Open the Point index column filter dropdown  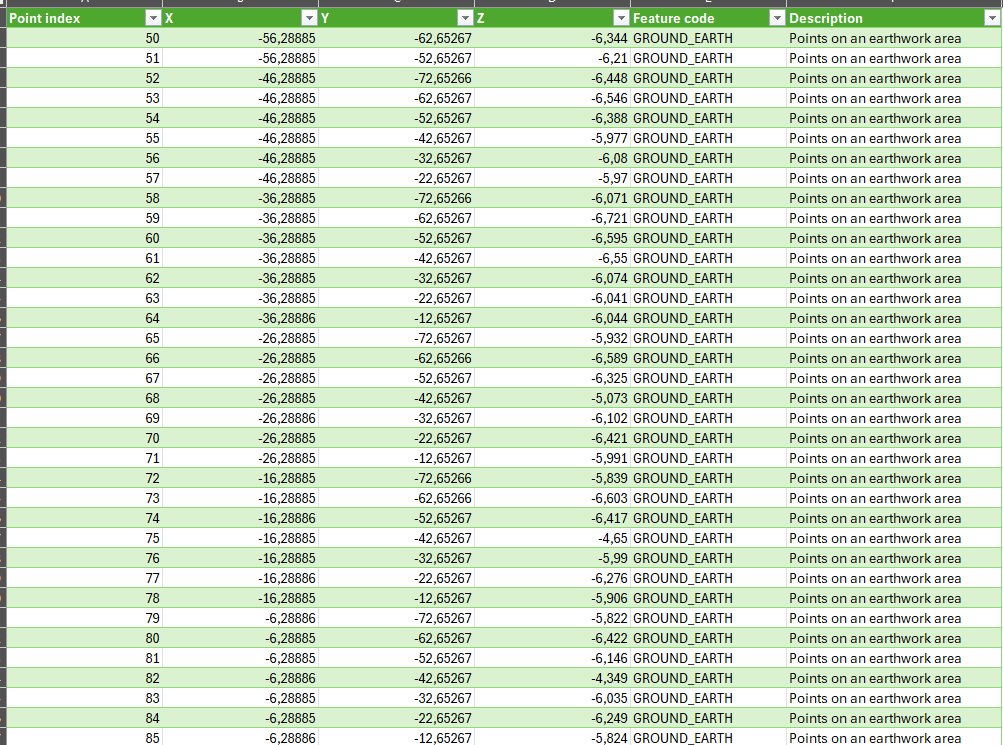point(152,18)
